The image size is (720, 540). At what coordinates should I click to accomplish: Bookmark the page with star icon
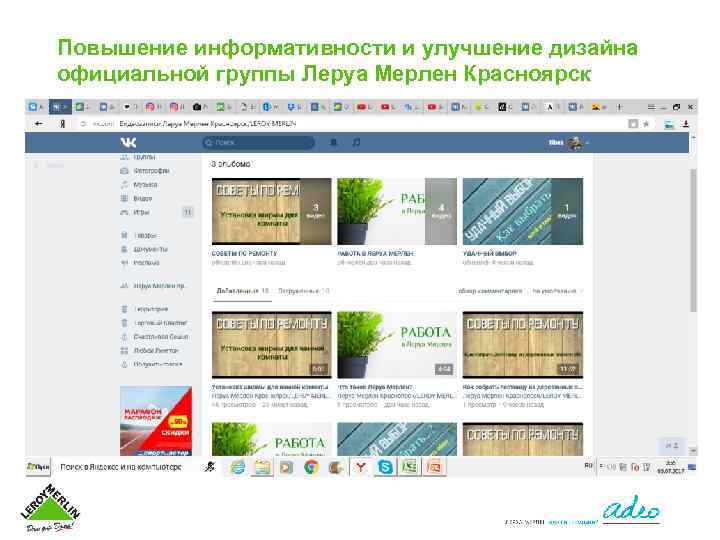pyautogui.click(x=646, y=124)
